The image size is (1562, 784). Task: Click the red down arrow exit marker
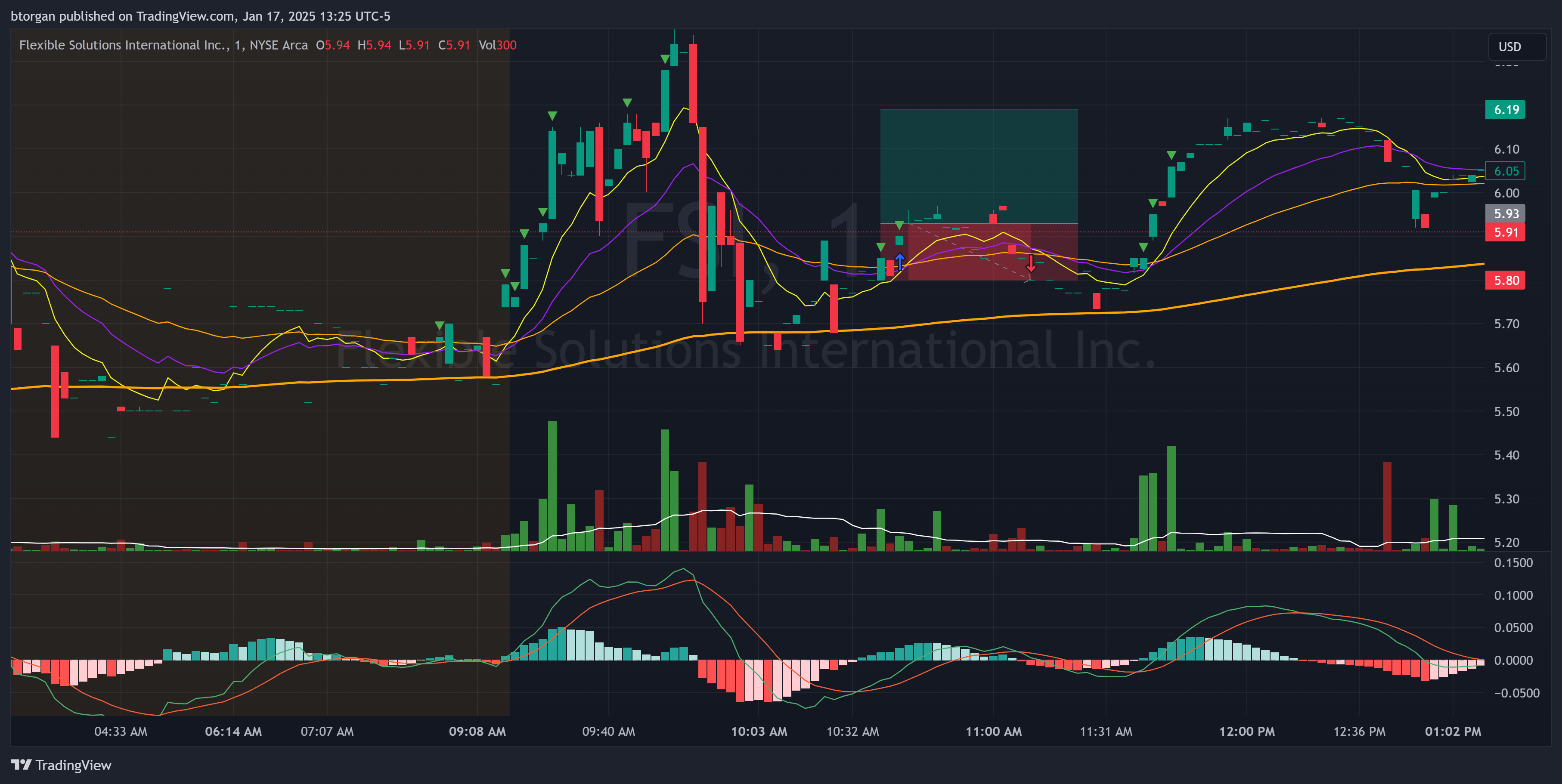pyautogui.click(x=1031, y=264)
